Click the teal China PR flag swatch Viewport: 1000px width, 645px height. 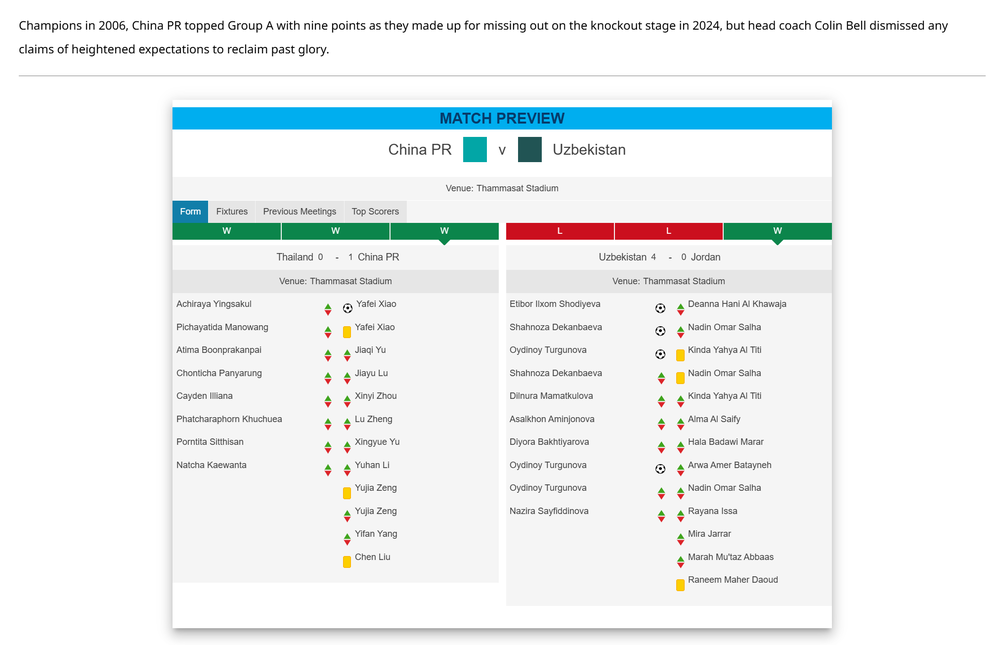pos(475,150)
